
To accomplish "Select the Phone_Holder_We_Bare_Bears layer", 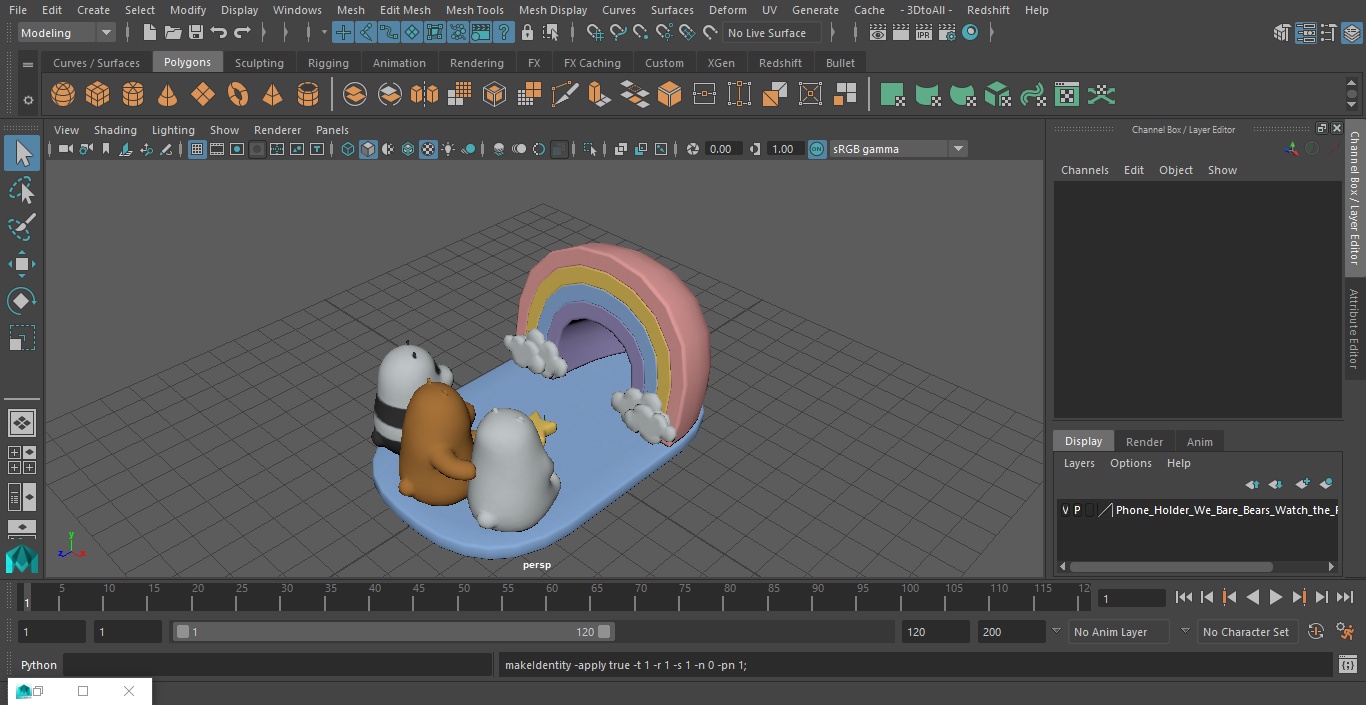I will pyautogui.click(x=1226, y=510).
